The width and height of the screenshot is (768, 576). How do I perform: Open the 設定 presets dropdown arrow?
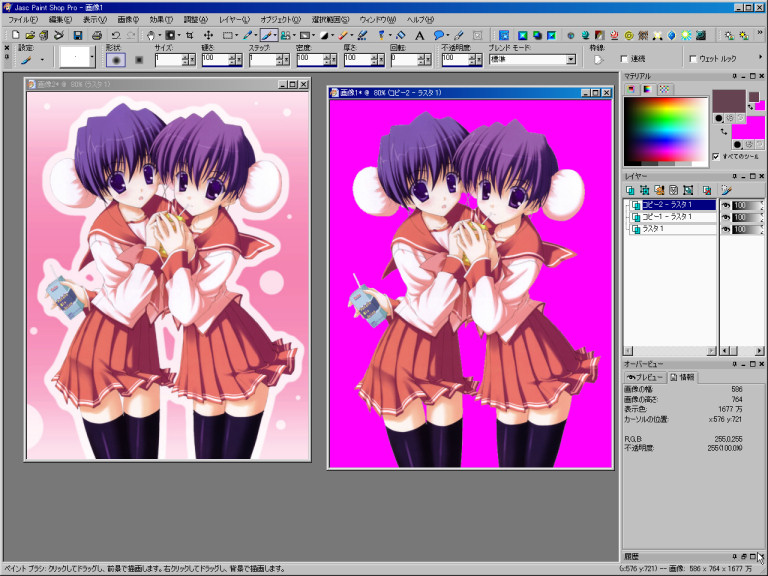click(x=42, y=60)
